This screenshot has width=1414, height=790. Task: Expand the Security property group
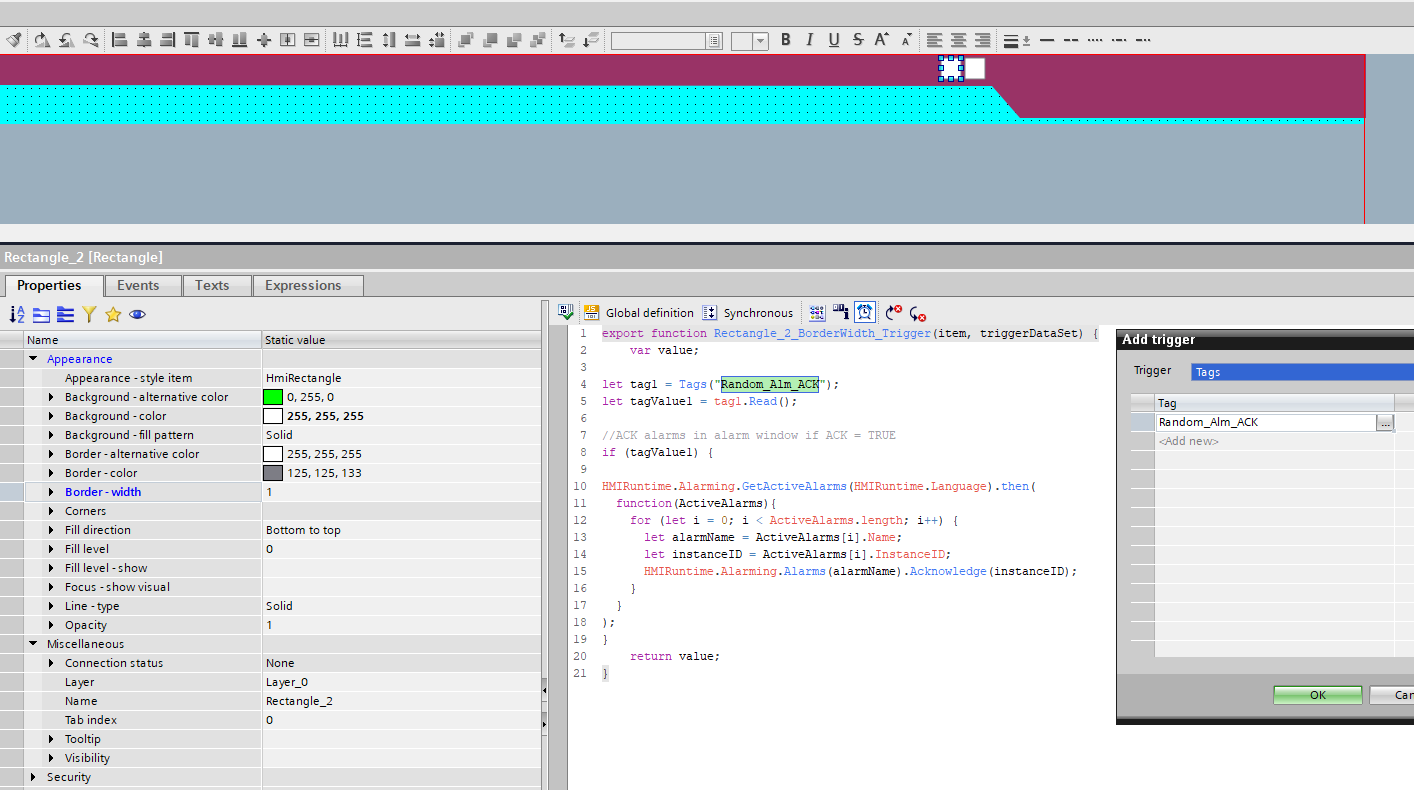pyautogui.click(x=33, y=777)
